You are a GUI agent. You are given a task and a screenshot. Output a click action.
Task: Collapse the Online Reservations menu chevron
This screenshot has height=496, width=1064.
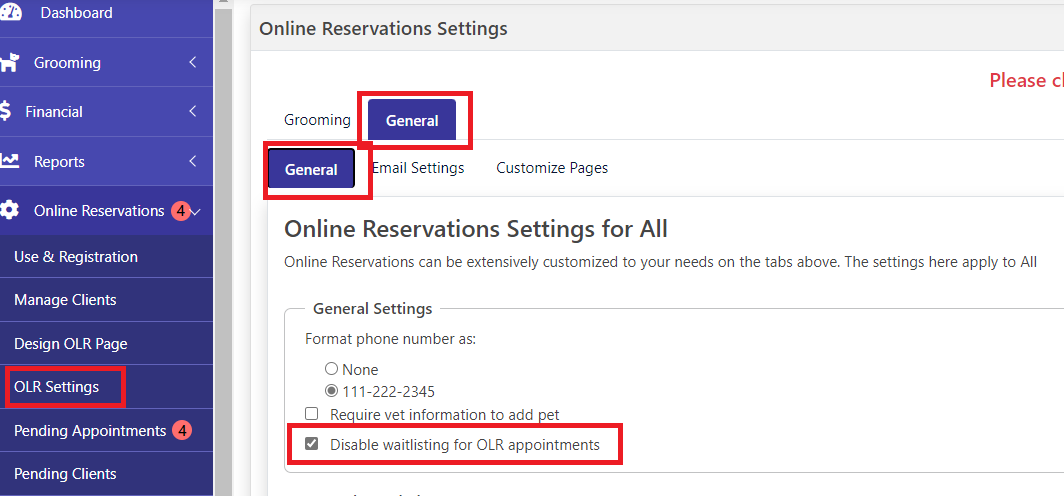tap(197, 211)
